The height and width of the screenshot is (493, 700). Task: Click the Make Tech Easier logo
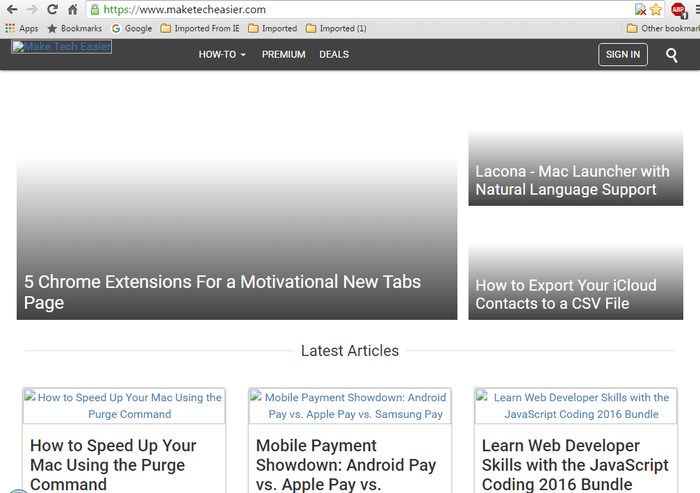pos(61,47)
